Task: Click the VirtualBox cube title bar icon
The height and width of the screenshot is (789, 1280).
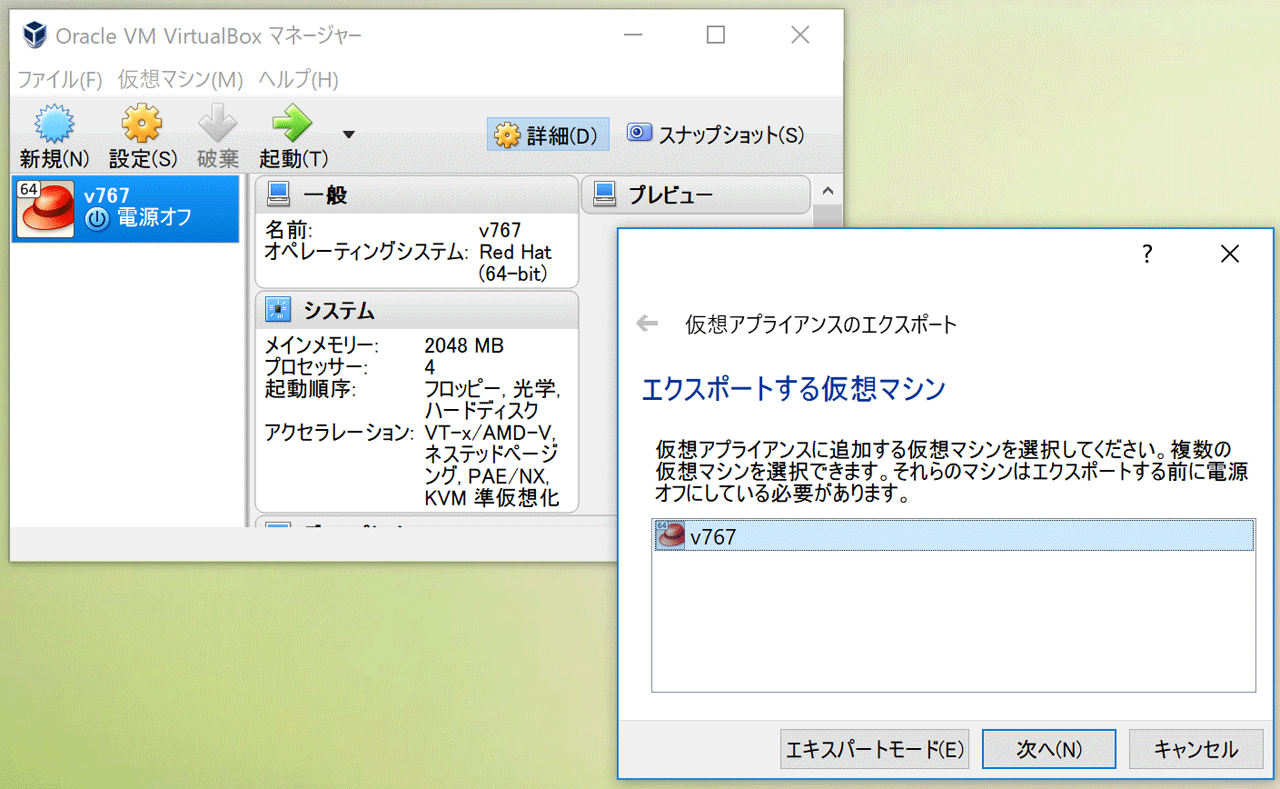Action: [x=36, y=35]
